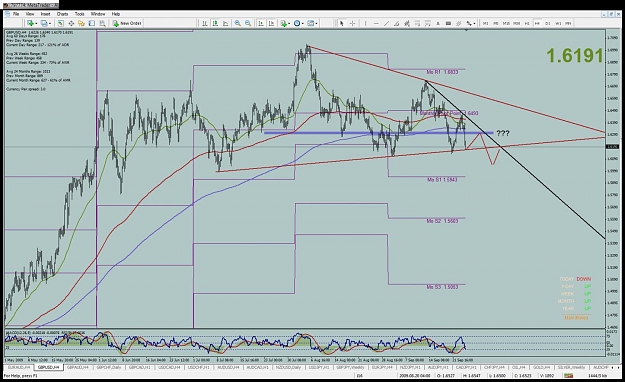The width and height of the screenshot is (625, 382).
Task: Select the Horizontal Line drawing tool
Action: (x=376, y=24)
